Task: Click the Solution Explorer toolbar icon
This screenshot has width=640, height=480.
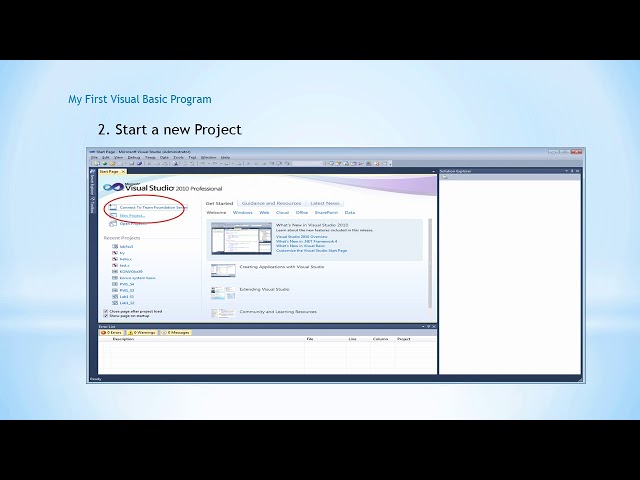Action: [445, 177]
